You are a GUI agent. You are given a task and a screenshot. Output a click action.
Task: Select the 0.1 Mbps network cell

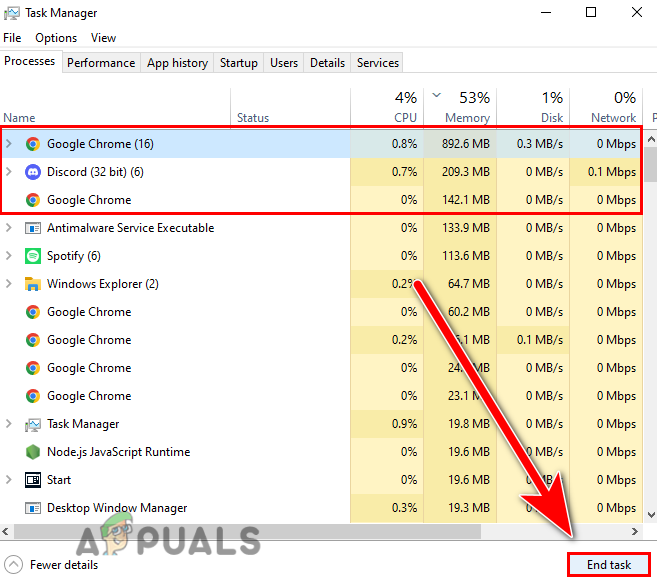pos(606,172)
